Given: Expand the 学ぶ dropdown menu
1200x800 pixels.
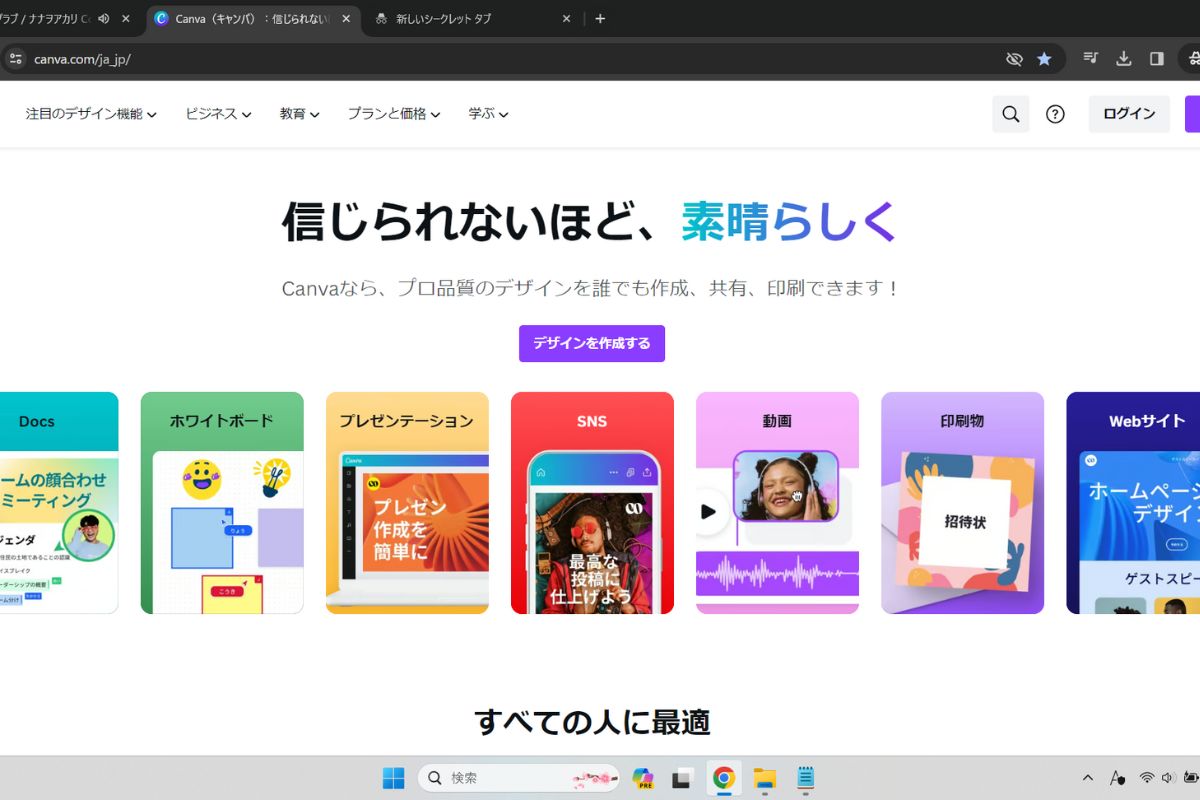Looking at the screenshot, I should 489,114.
